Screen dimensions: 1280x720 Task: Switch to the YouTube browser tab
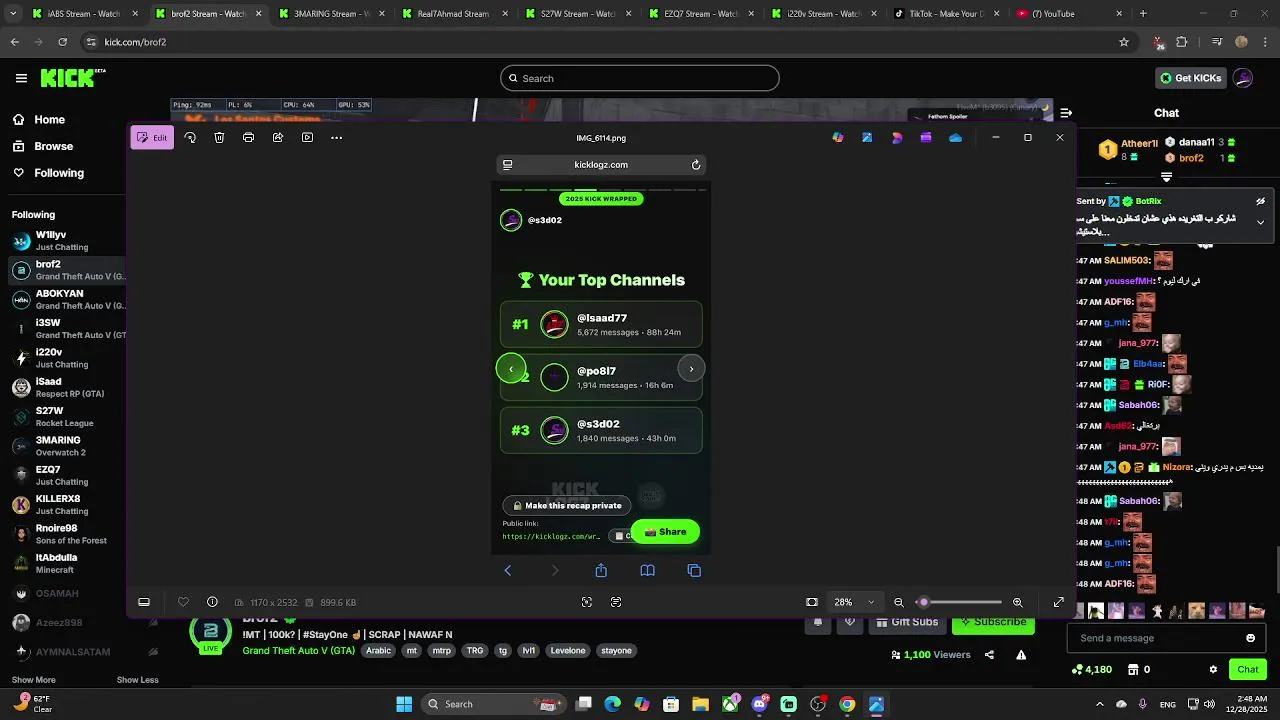coord(1067,14)
